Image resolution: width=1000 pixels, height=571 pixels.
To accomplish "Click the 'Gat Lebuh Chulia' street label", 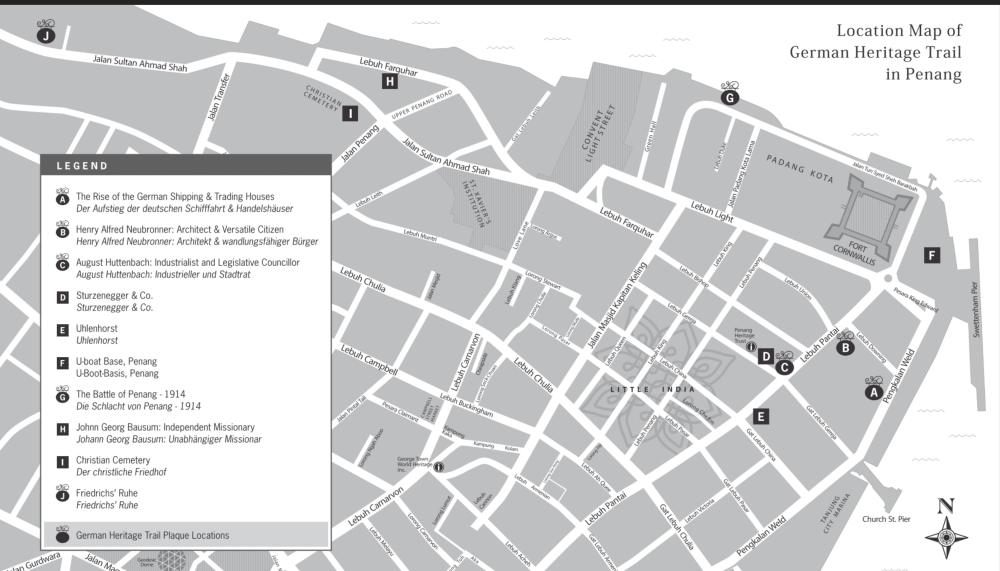I will point(676,526).
